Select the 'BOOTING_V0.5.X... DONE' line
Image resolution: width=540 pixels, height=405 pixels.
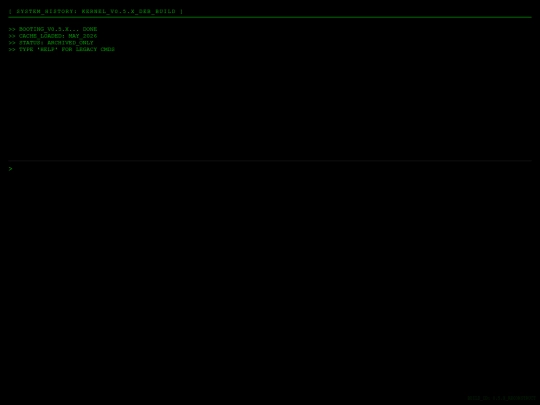pos(53,29)
